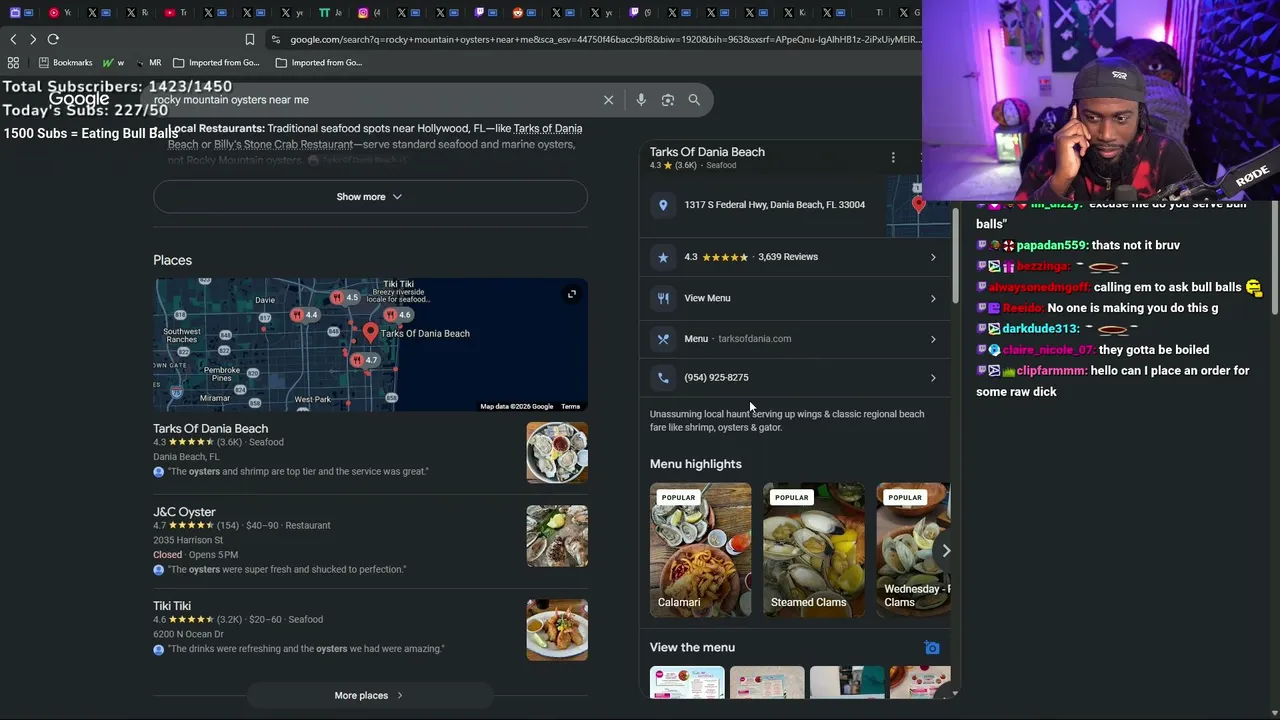Bookmark this page with the bookmark icon

250,39
